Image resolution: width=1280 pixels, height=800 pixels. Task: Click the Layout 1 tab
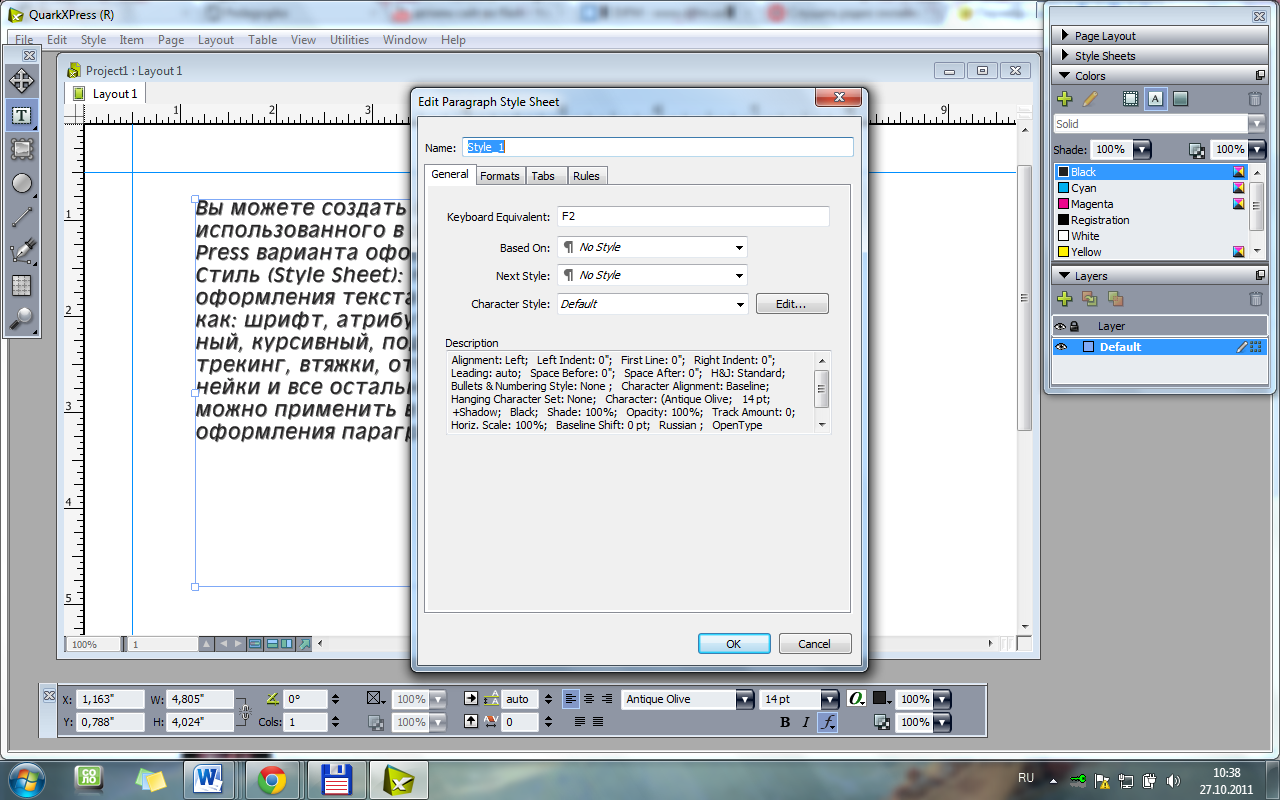point(107,93)
